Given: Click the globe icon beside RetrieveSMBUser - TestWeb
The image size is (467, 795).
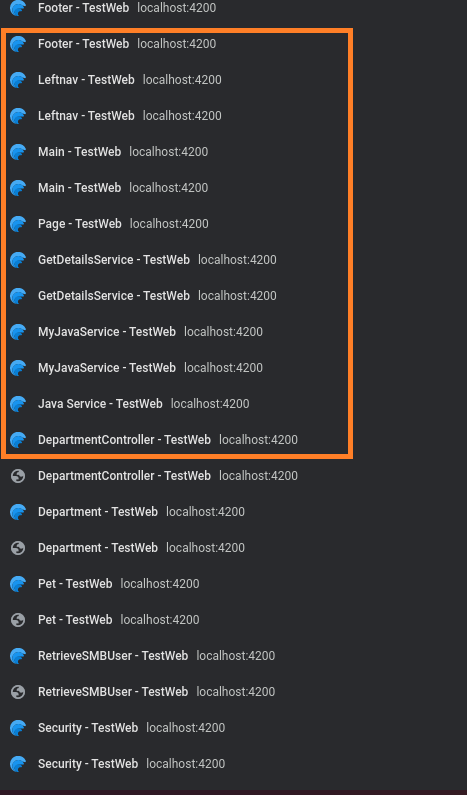Looking at the screenshot, I should [x=18, y=692].
